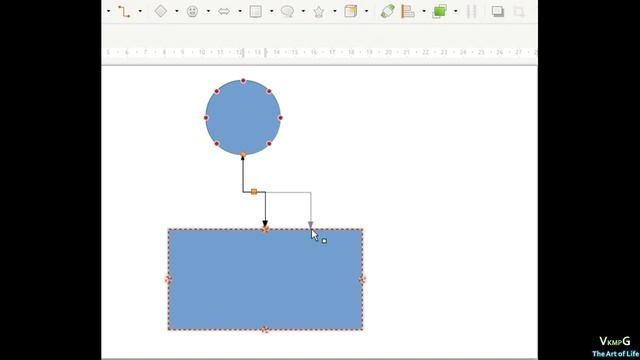Screen dimensions: 640x360
Task: Select the 3D Objects cube tool
Action: [351, 11]
